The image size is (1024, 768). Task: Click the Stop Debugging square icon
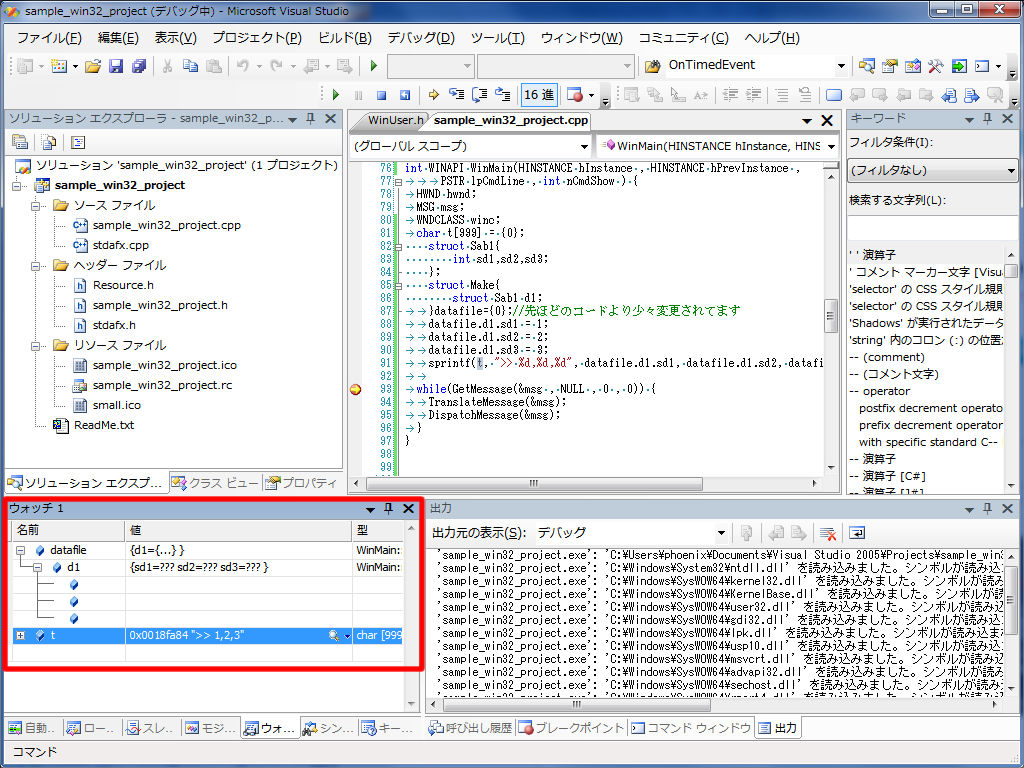[381, 95]
